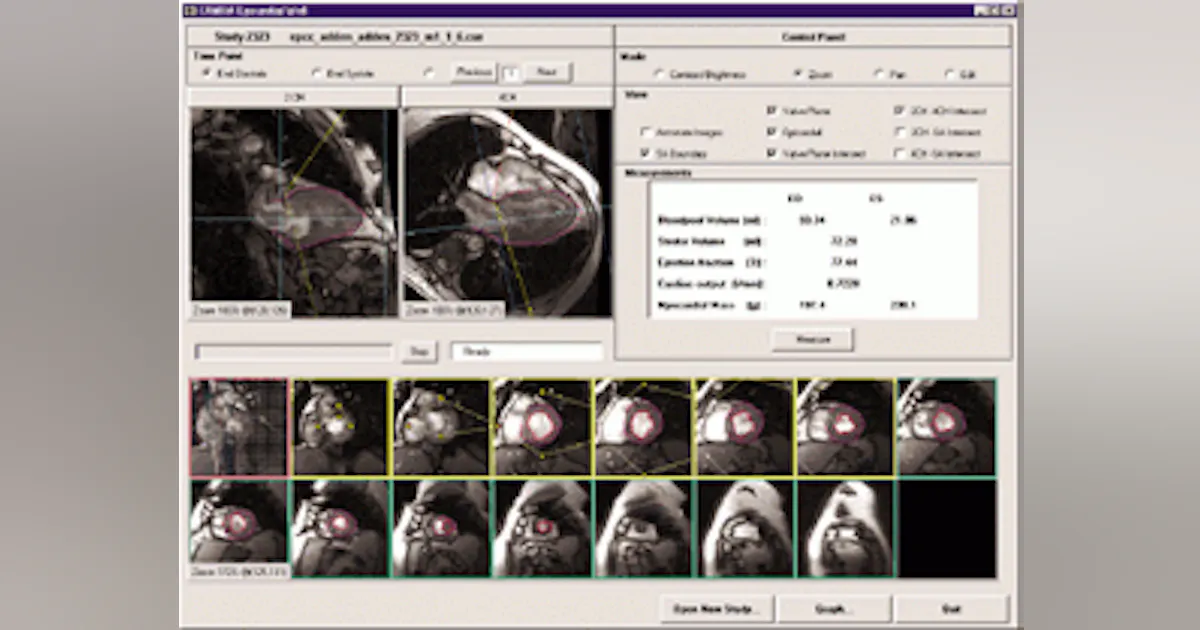The width and height of the screenshot is (1200, 630).
Task: Choose Pan mode
Action: tap(878, 74)
